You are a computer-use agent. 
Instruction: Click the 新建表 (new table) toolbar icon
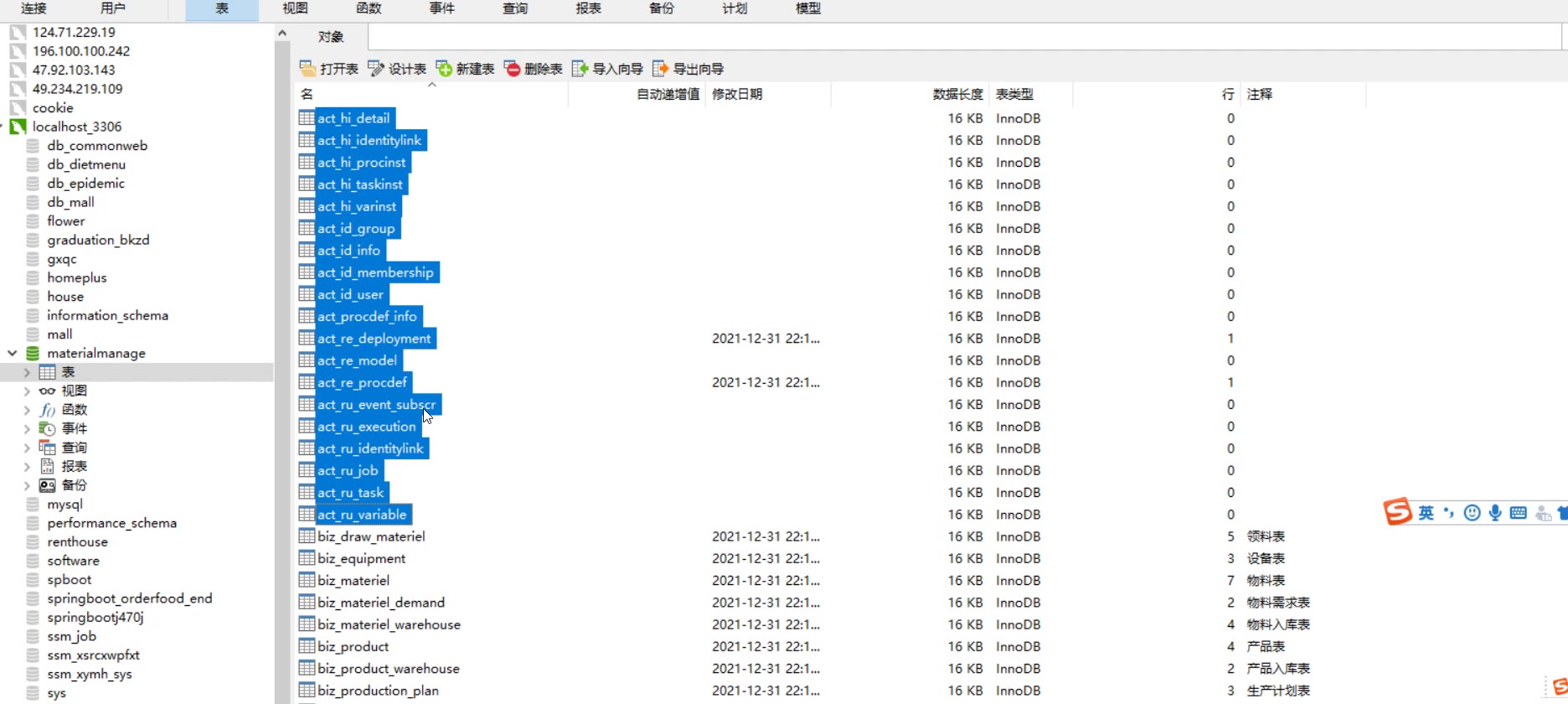click(444, 69)
